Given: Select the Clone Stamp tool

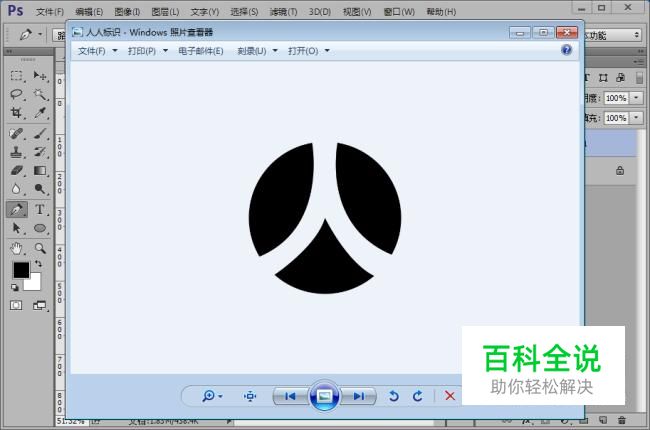Looking at the screenshot, I should tap(17, 152).
